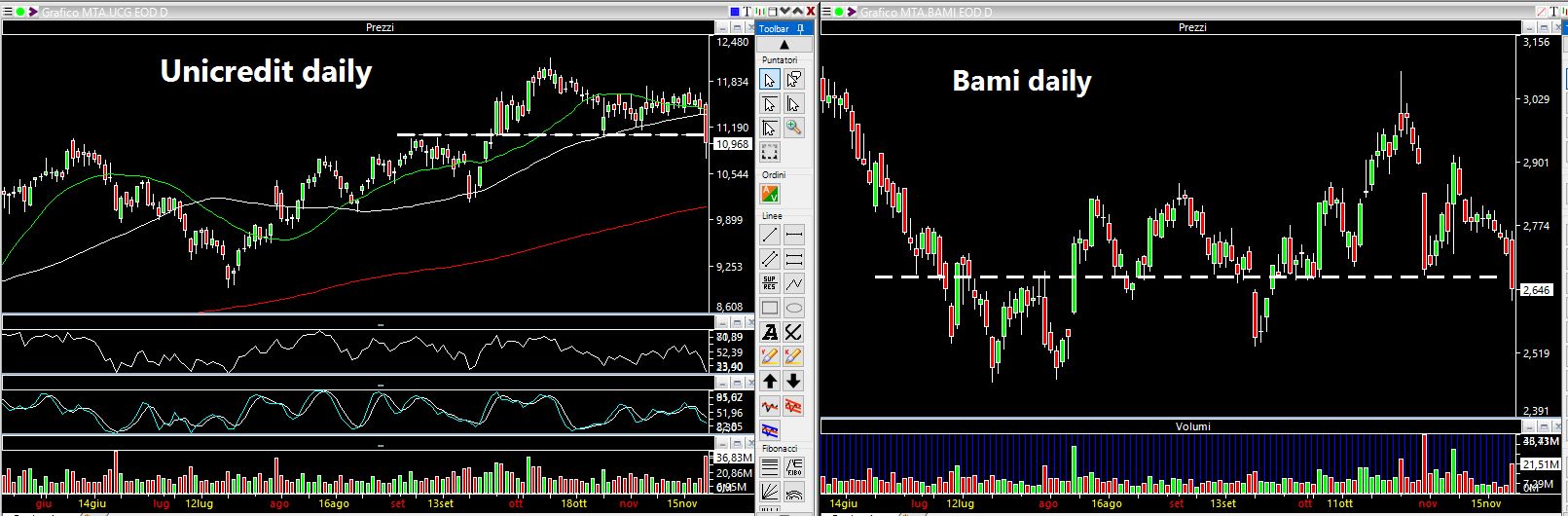Select the ellipse shape tool
The width and height of the screenshot is (1568, 516).
click(794, 308)
